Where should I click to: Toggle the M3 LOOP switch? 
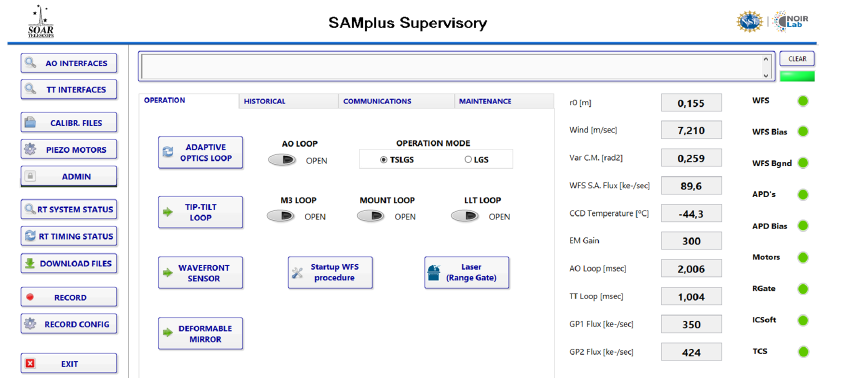pyautogui.click(x=281, y=216)
